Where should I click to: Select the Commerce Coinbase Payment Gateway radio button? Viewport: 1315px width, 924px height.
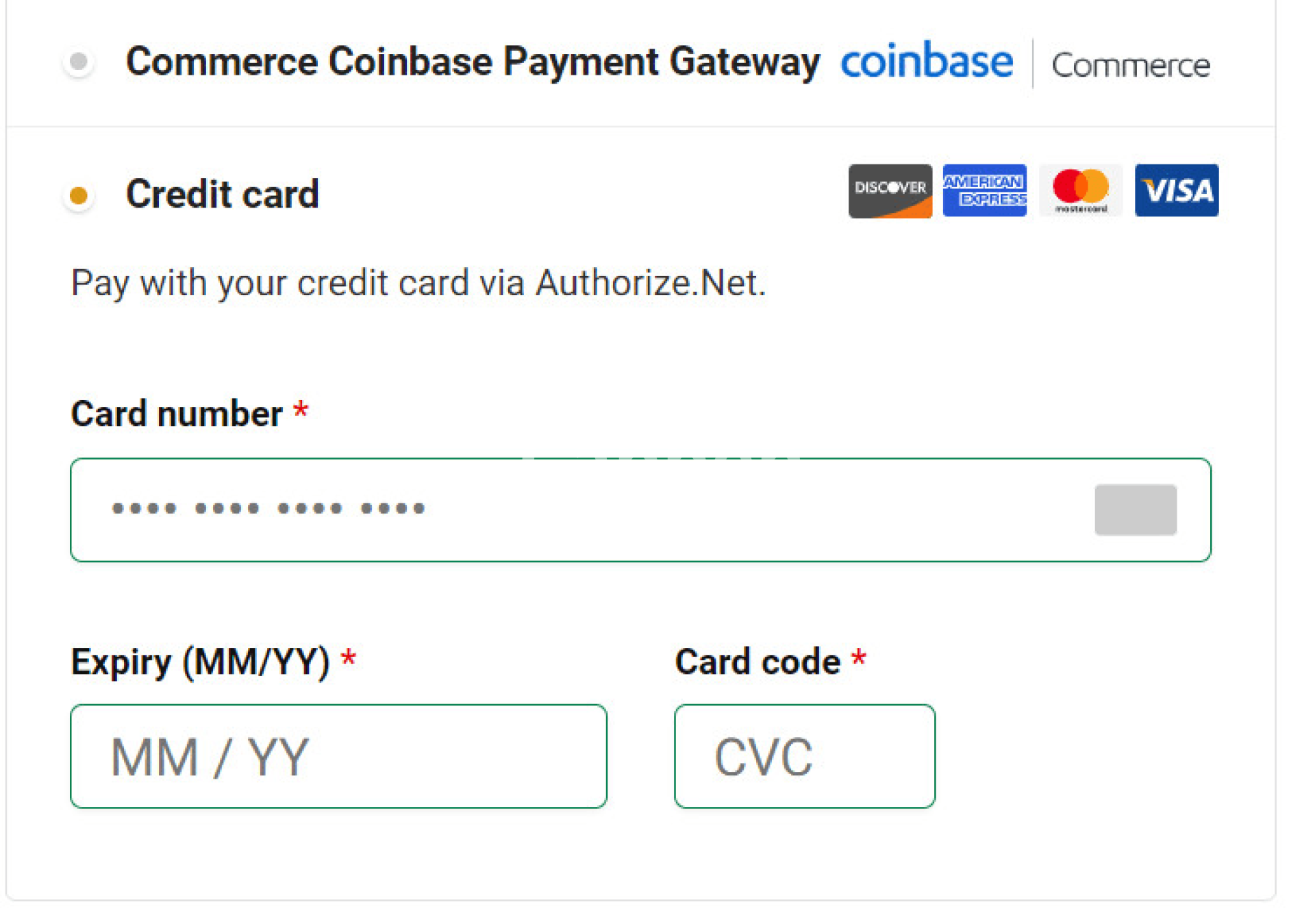click(x=79, y=62)
